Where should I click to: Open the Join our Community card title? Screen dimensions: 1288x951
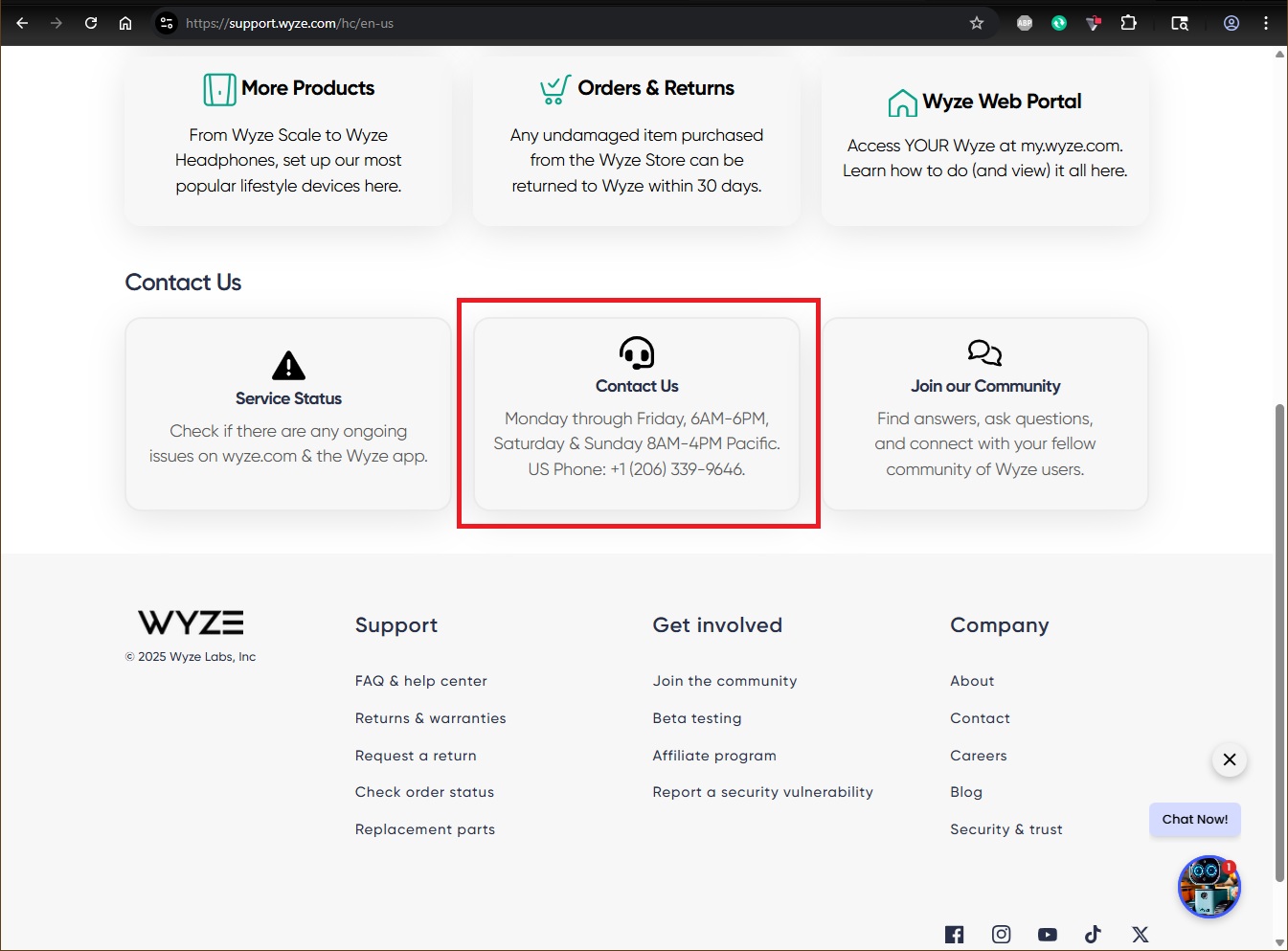point(985,386)
